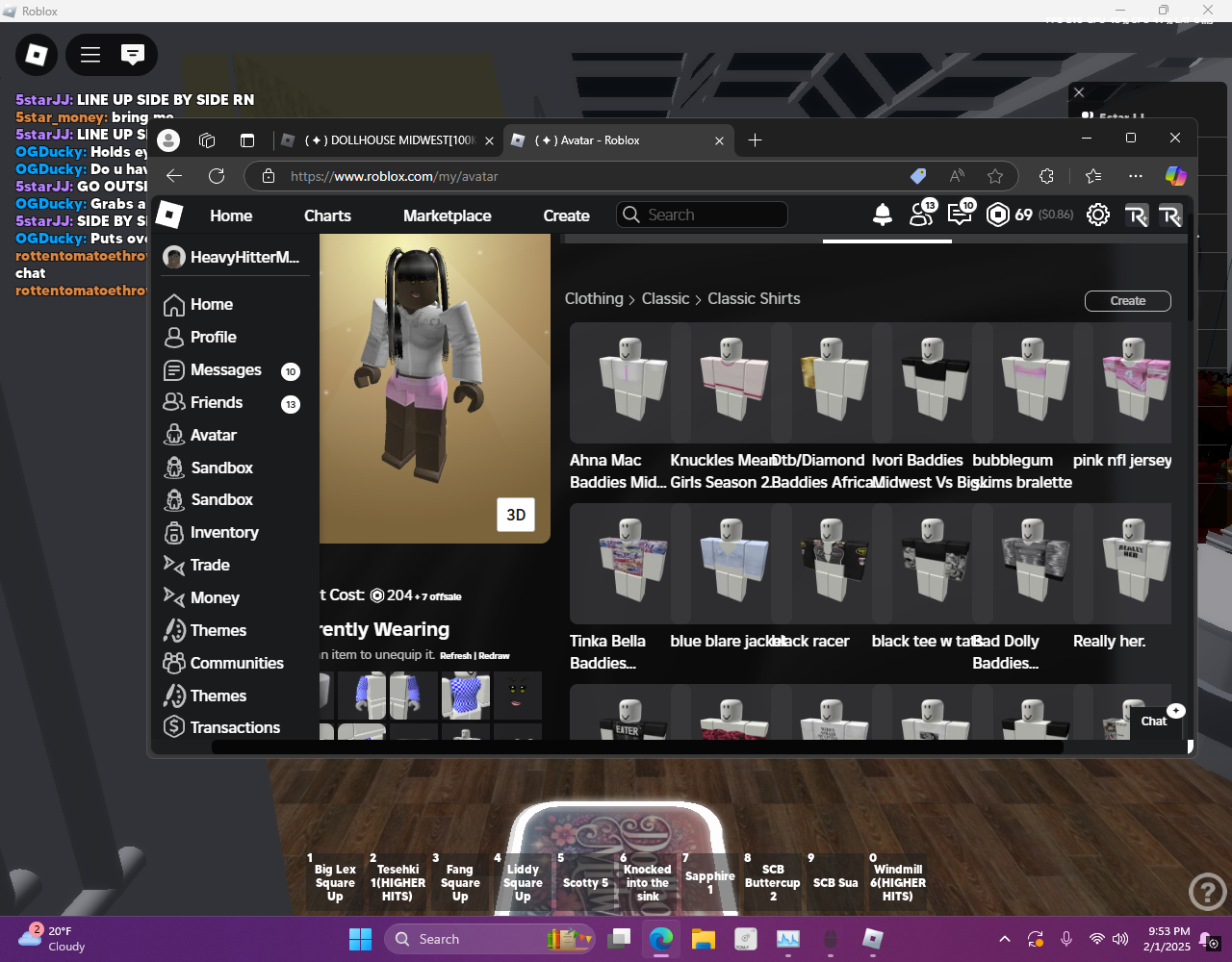The width and height of the screenshot is (1232, 962).
Task: Open the first RoPro extension icon
Action: point(1137,215)
